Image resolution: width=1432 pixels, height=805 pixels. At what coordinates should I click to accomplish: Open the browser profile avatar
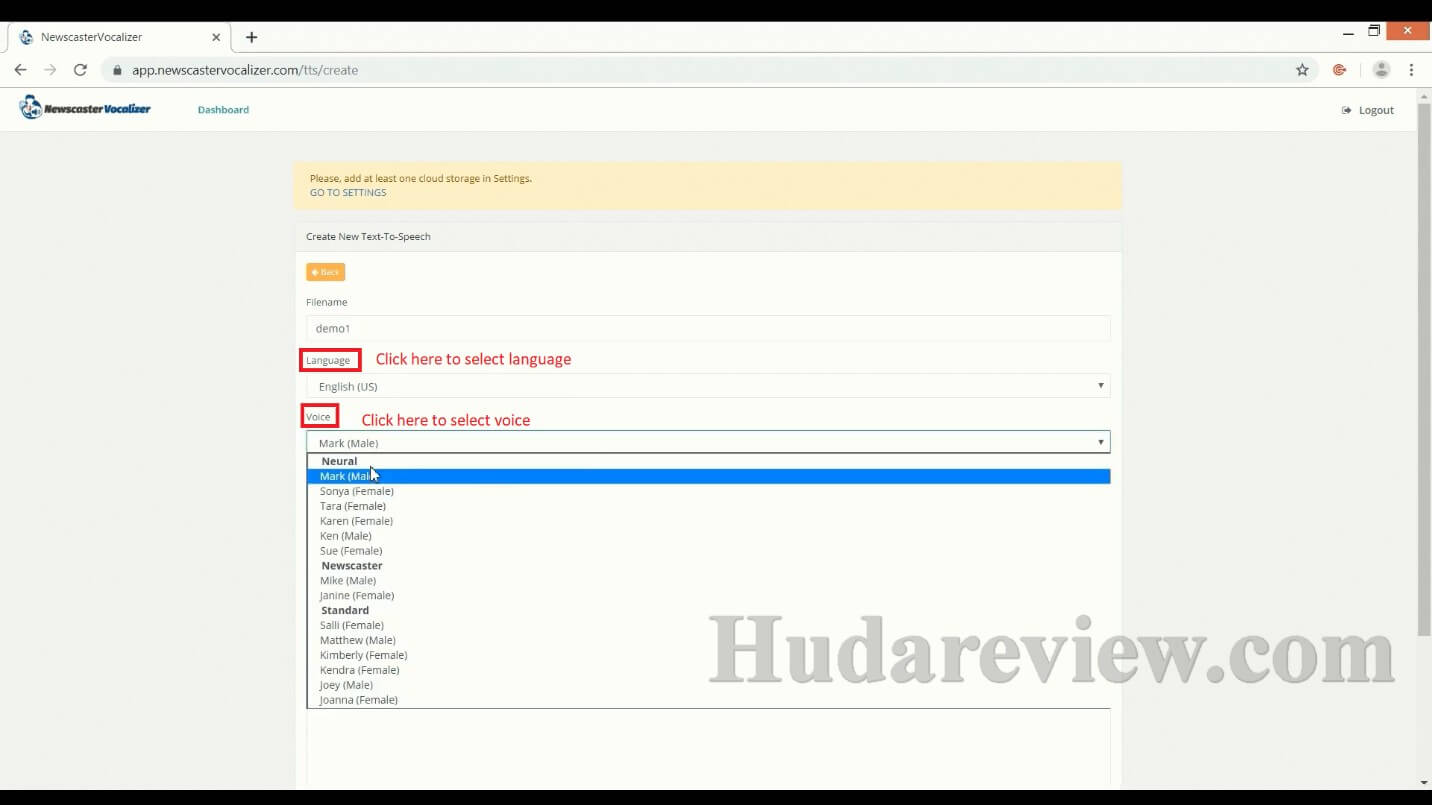[x=1381, y=70]
